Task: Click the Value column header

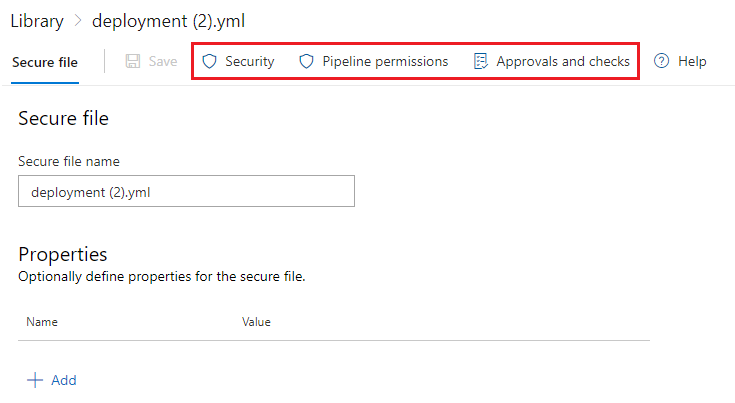Action: 256,323
